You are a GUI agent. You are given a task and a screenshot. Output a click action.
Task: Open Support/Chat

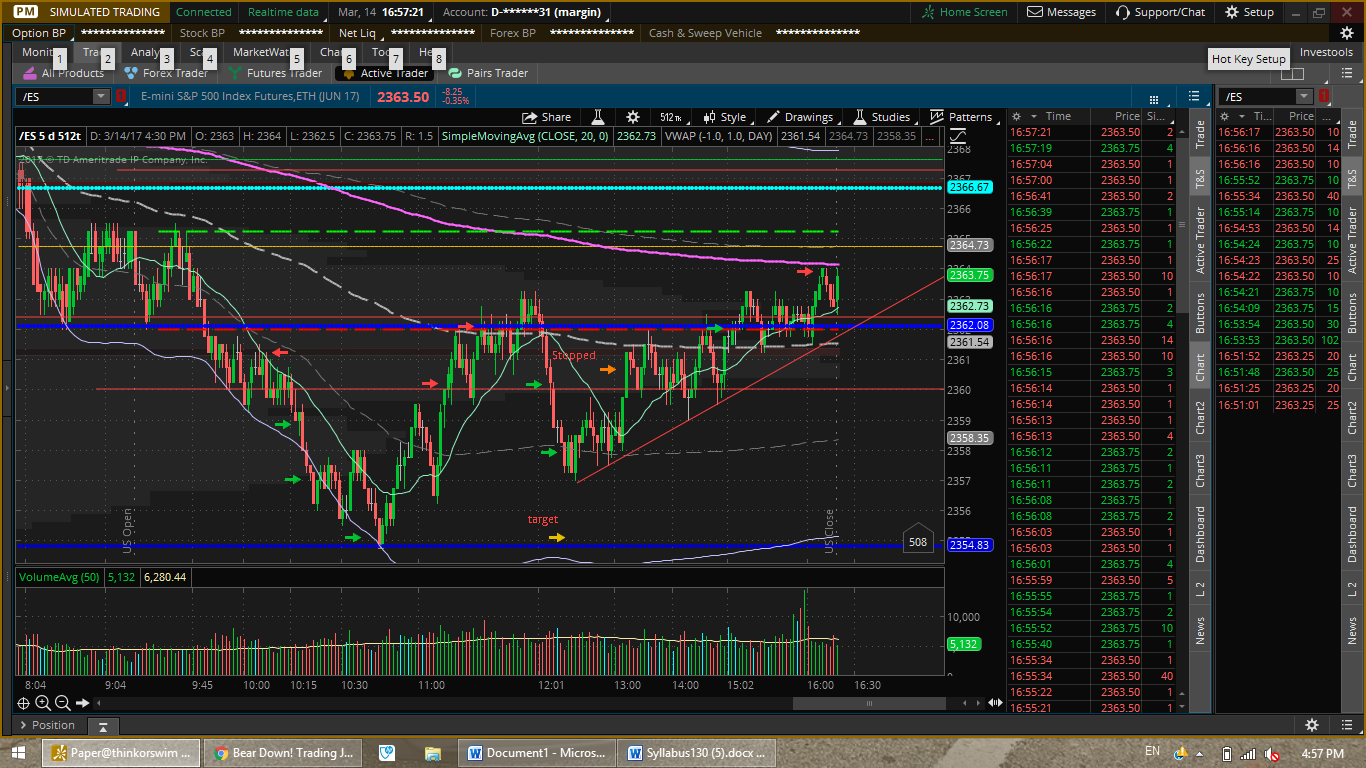pyautogui.click(x=1160, y=12)
